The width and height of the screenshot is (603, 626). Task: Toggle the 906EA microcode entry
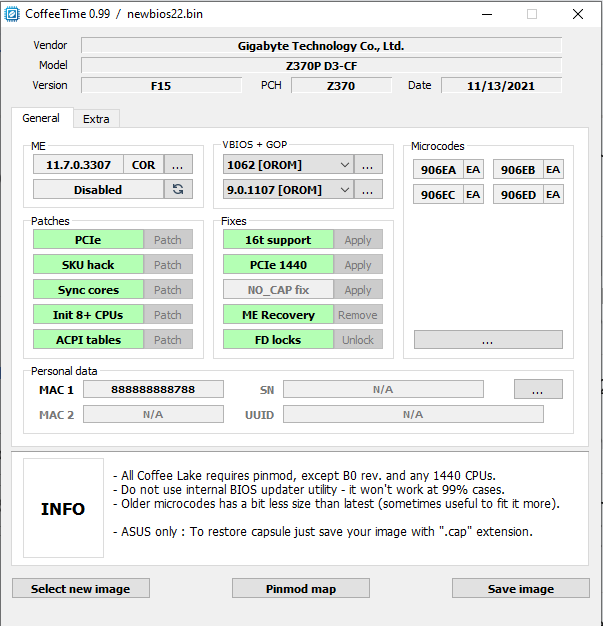pyautogui.click(x=437, y=170)
